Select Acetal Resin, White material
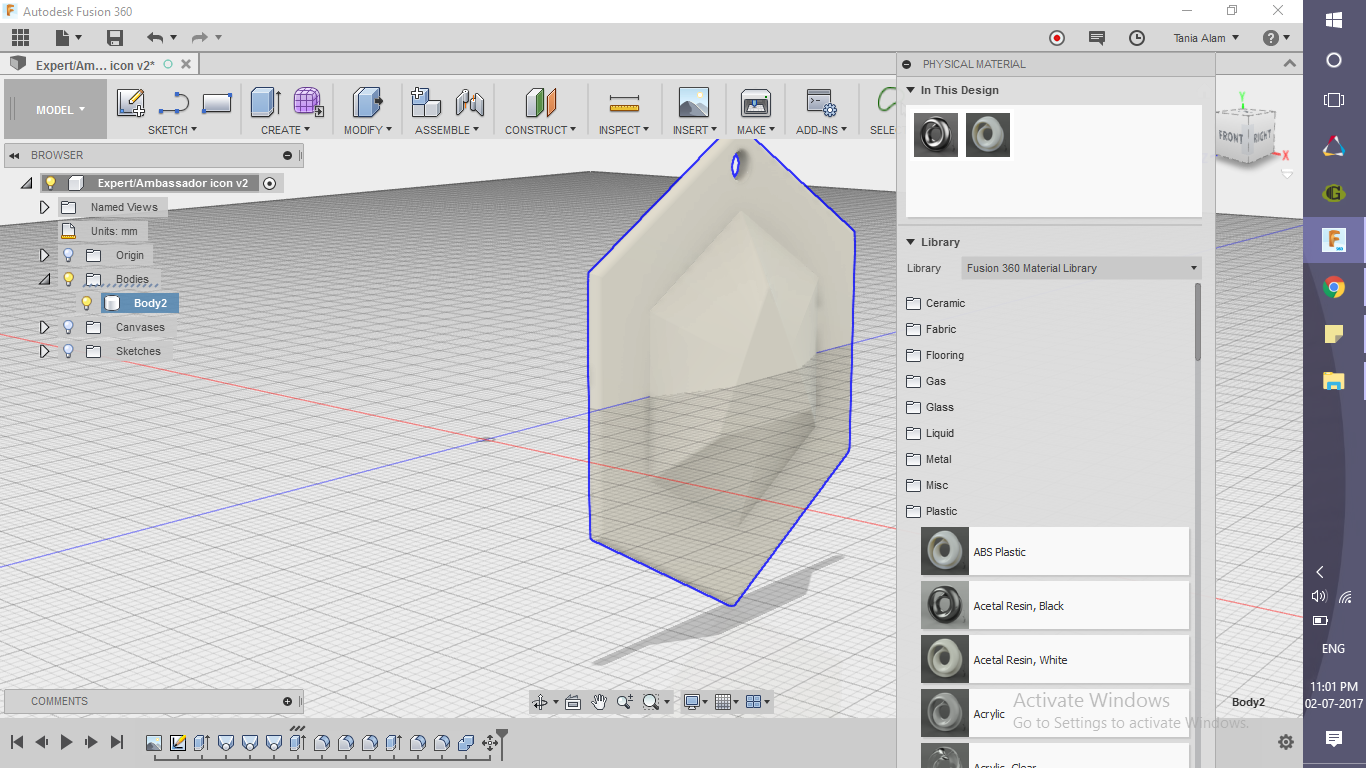 click(x=1055, y=660)
